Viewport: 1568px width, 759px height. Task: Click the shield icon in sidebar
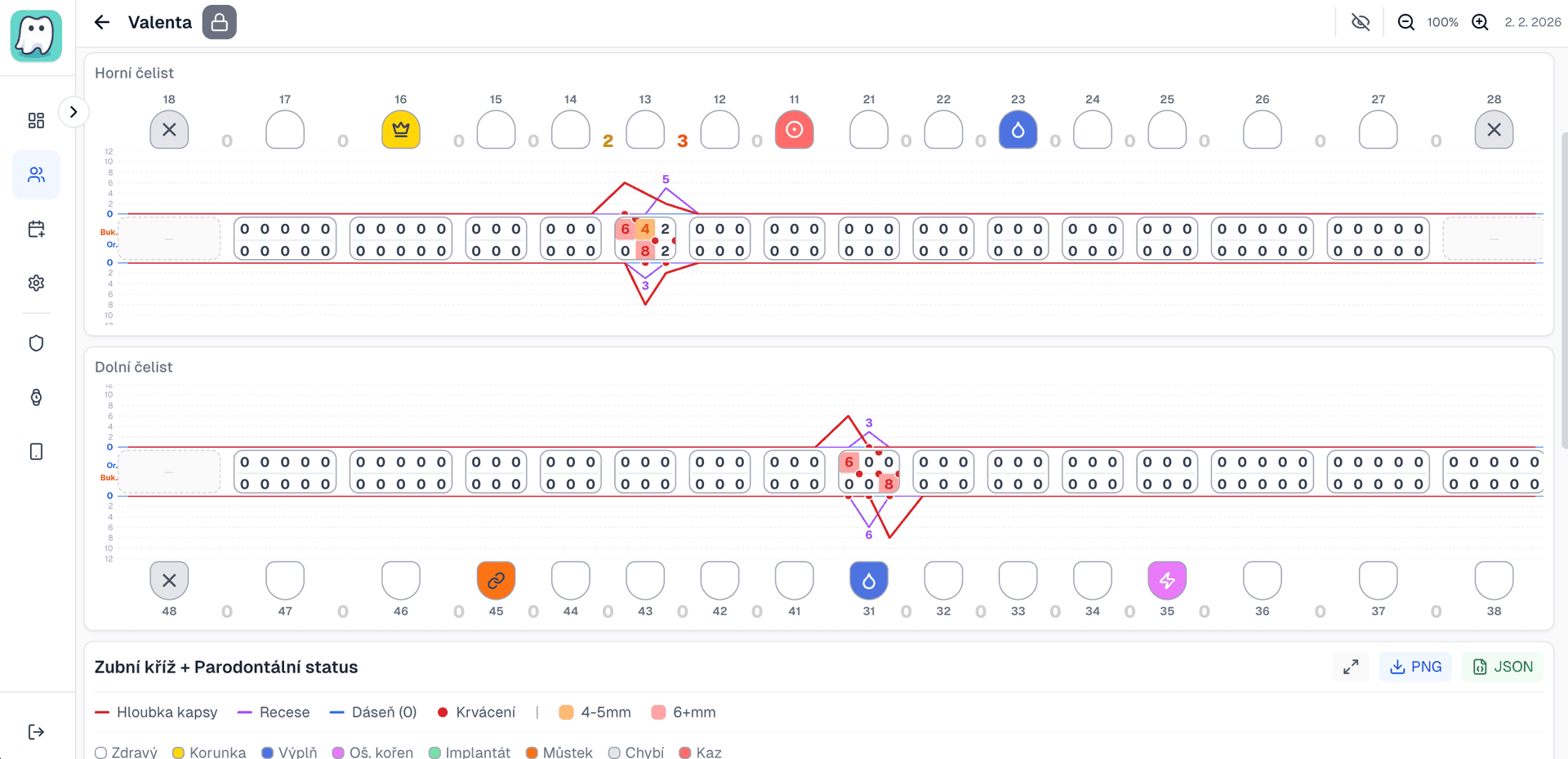(36, 343)
